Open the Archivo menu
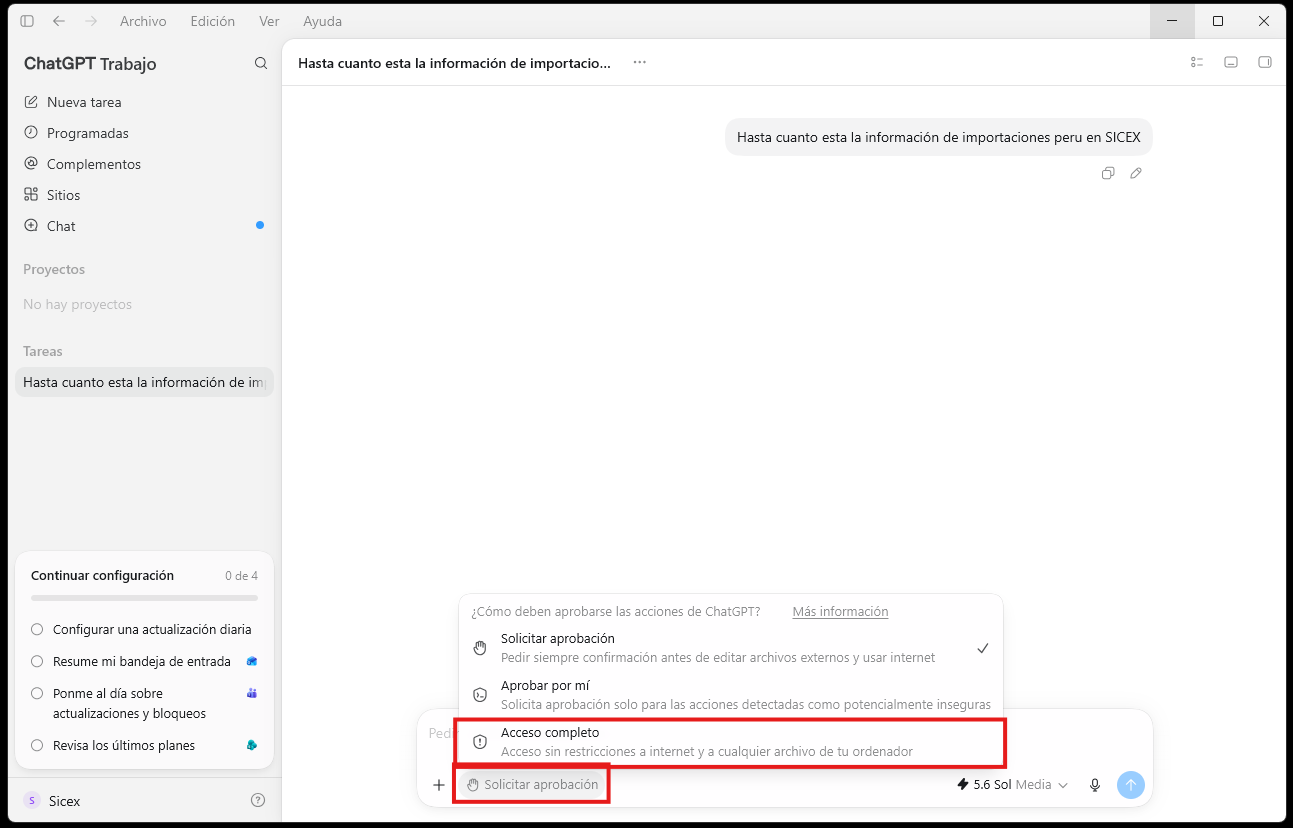The height and width of the screenshot is (828, 1293). click(143, 21)
